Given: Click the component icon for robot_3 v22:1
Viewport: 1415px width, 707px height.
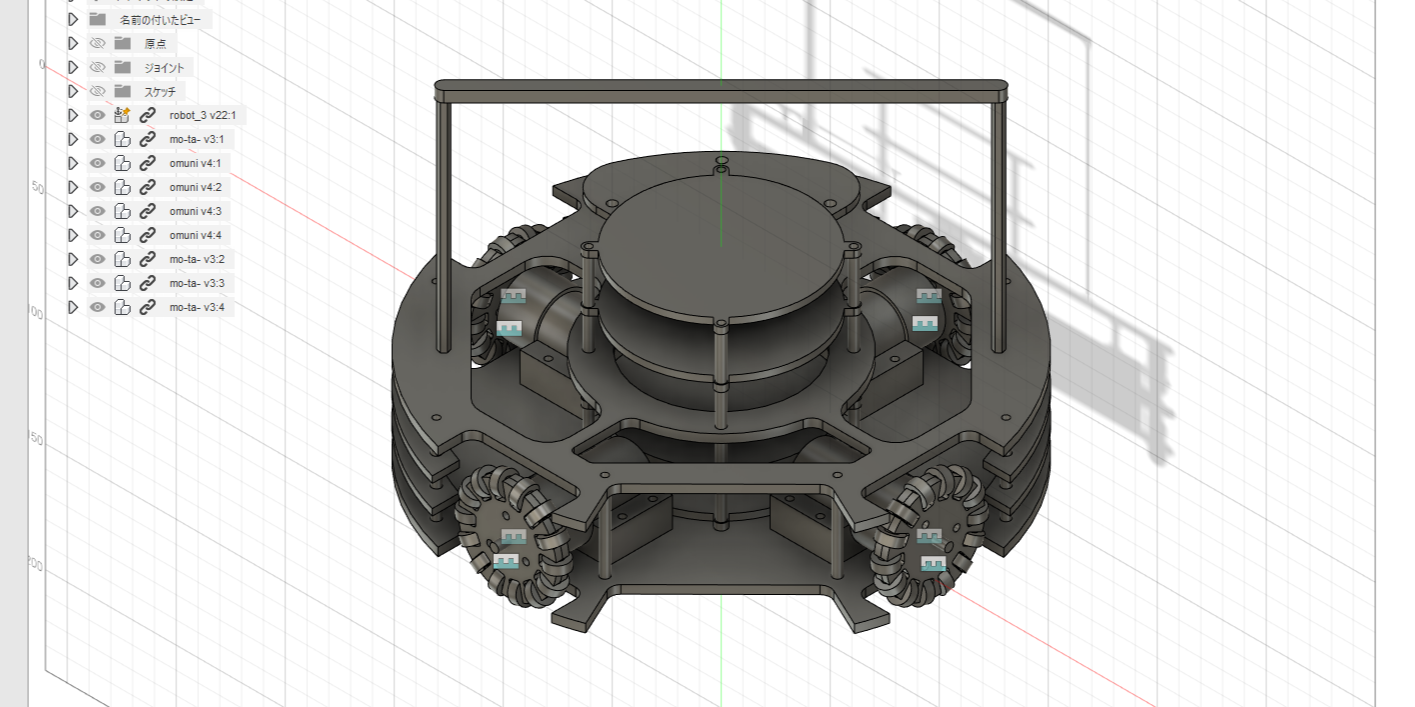Looking at the screenshot, I should pyautogui.click(x=123, y=115).
